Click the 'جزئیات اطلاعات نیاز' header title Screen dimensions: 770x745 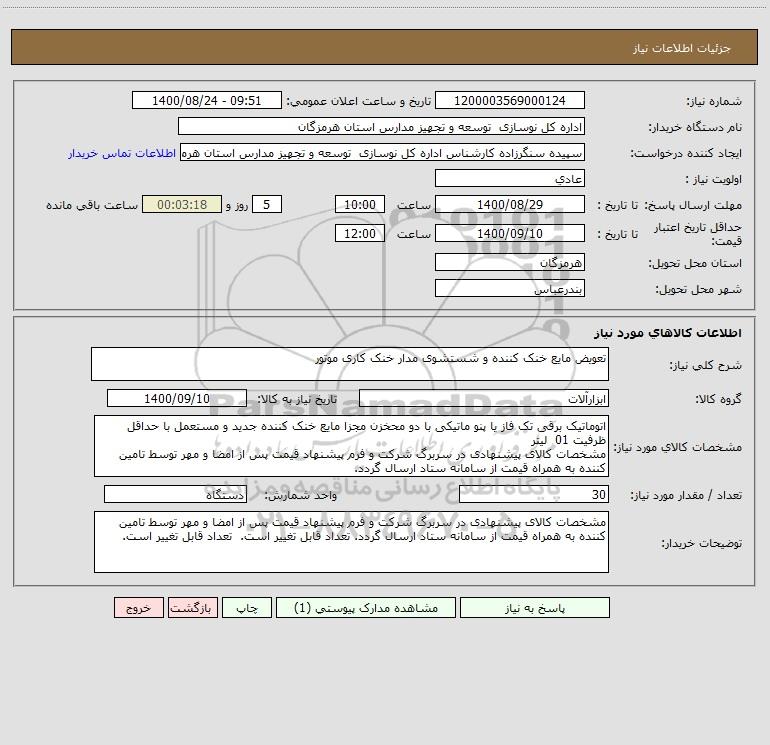[x=682, y=48]
